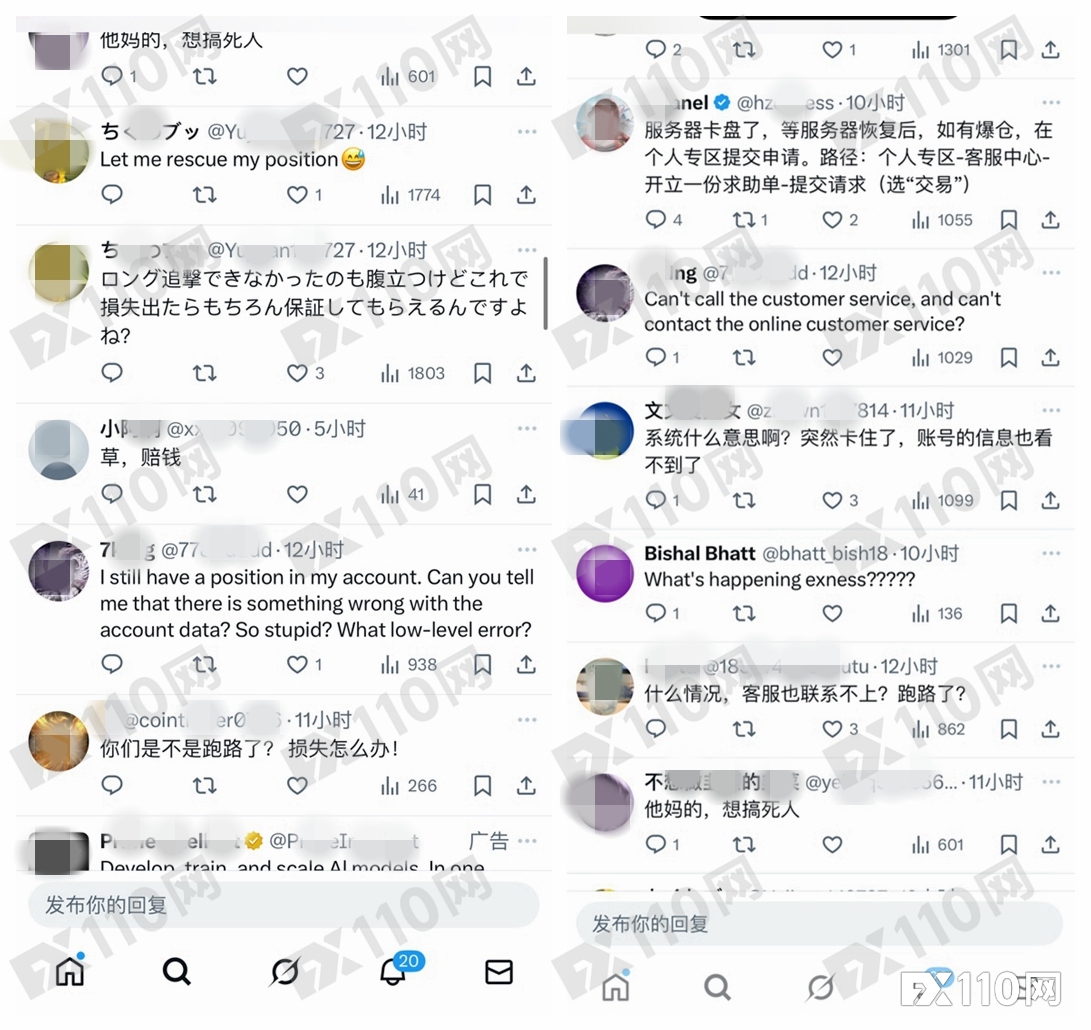Bookmark the '你们是不是跑路了' tweet
The image size is (1091, 1030).
click(482, 786)
